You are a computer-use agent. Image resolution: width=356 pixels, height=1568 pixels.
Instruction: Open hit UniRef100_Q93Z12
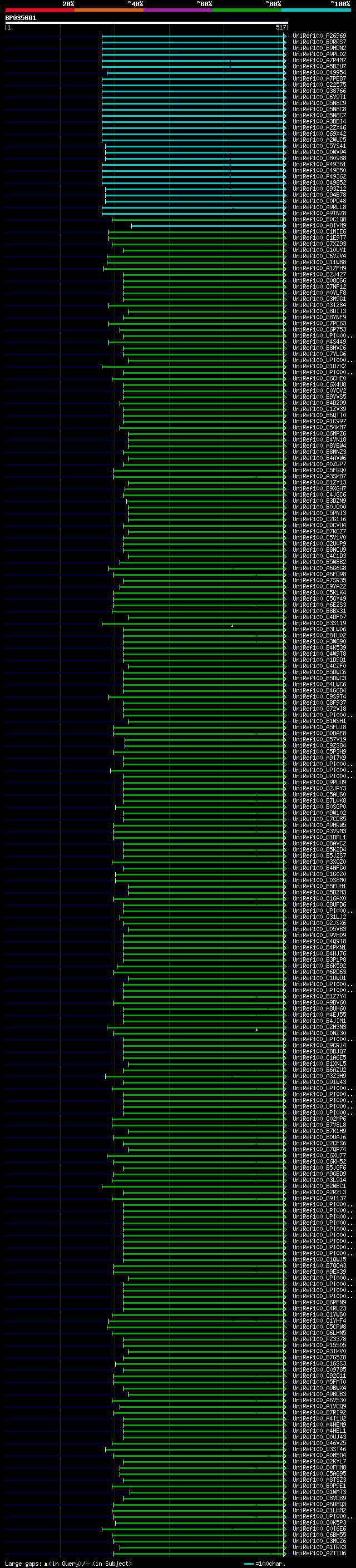[319, 189]
